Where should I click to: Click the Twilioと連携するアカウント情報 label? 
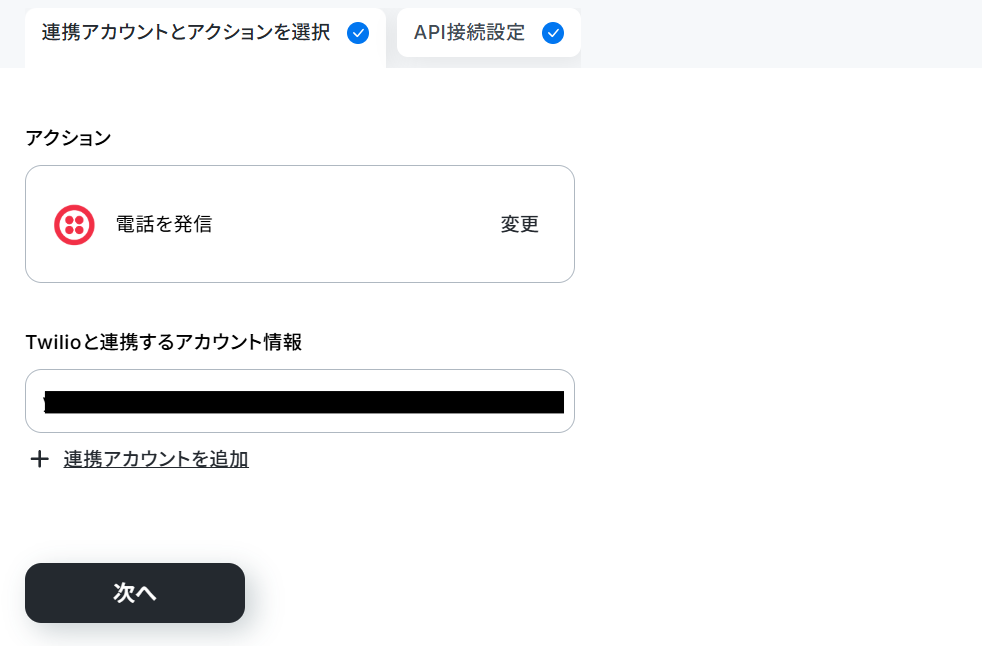point(163,342)
